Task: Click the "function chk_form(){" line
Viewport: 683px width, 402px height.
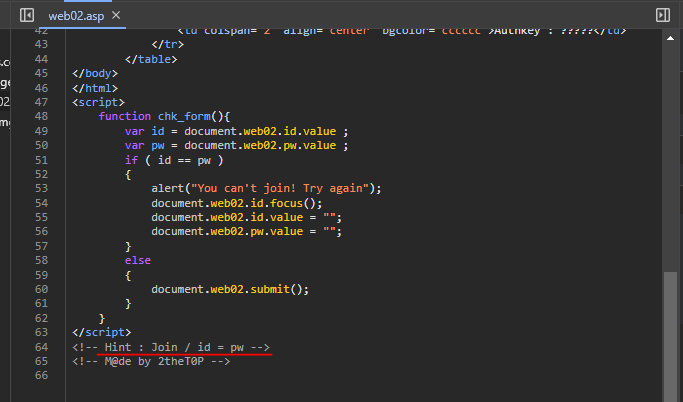Action: 164,116
